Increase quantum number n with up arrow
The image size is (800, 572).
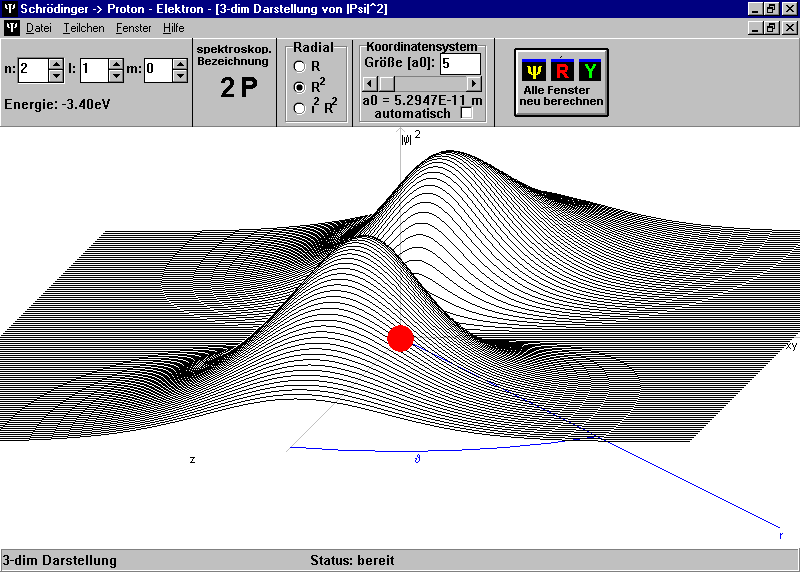[55, 64]
